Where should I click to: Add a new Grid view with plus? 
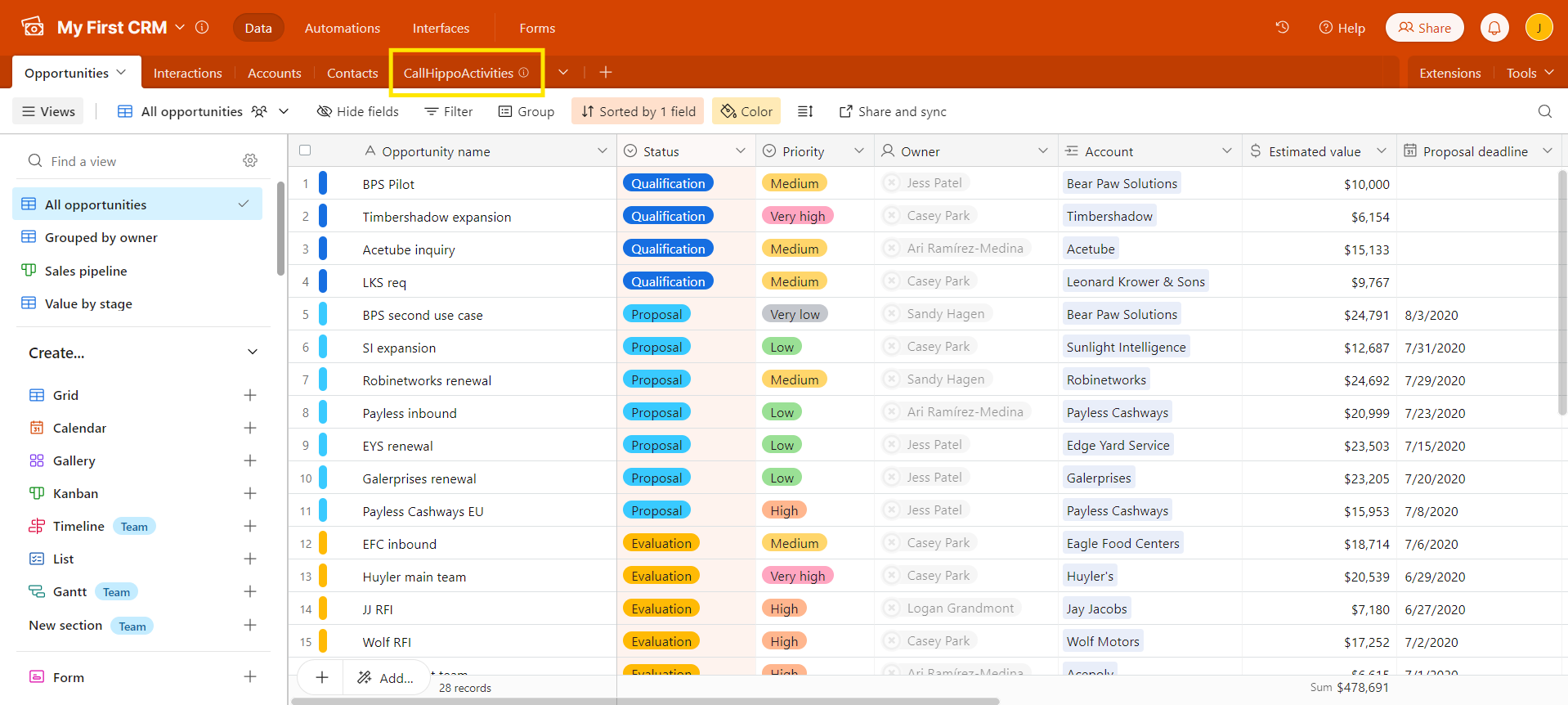tap(250, 395)
